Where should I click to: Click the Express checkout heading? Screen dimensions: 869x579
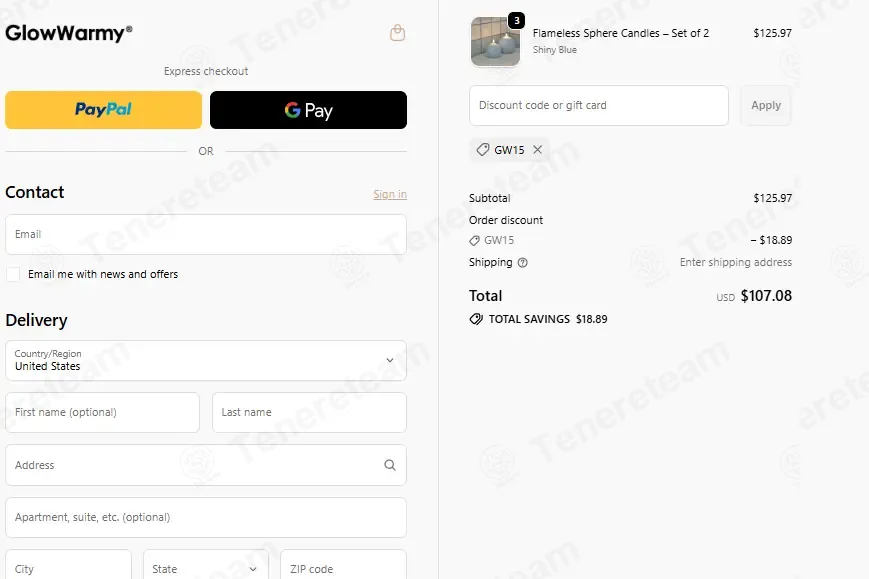coord(206,71)
